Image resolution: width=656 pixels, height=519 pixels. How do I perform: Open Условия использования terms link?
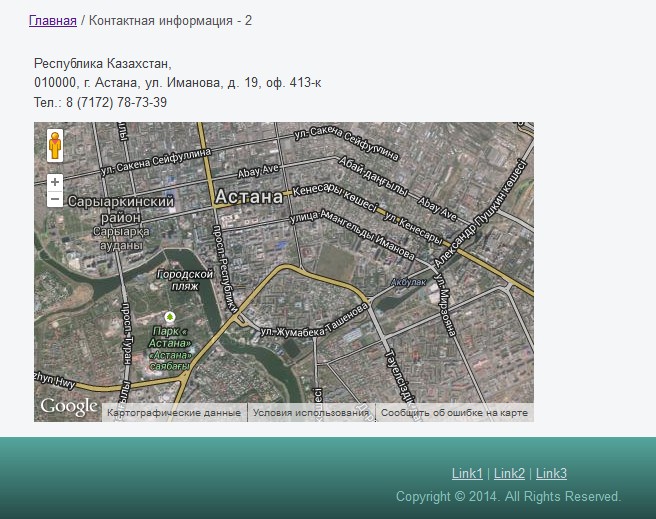[x=311, y=412]
